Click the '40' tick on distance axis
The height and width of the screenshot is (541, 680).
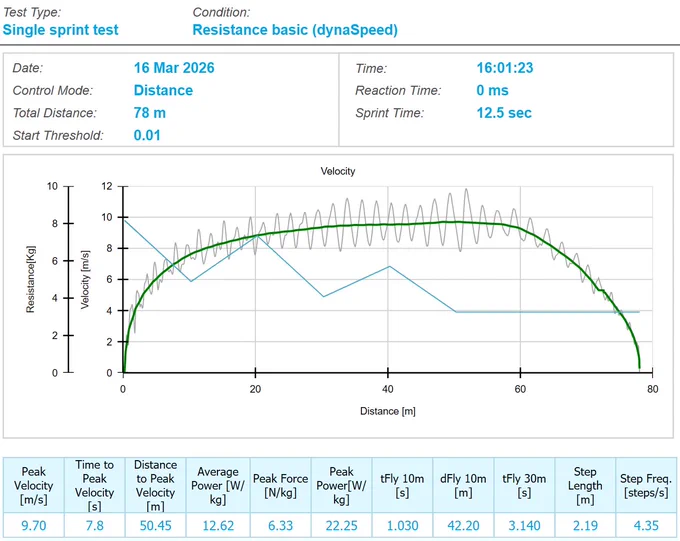pyautogui.click(x=388, y=389)
